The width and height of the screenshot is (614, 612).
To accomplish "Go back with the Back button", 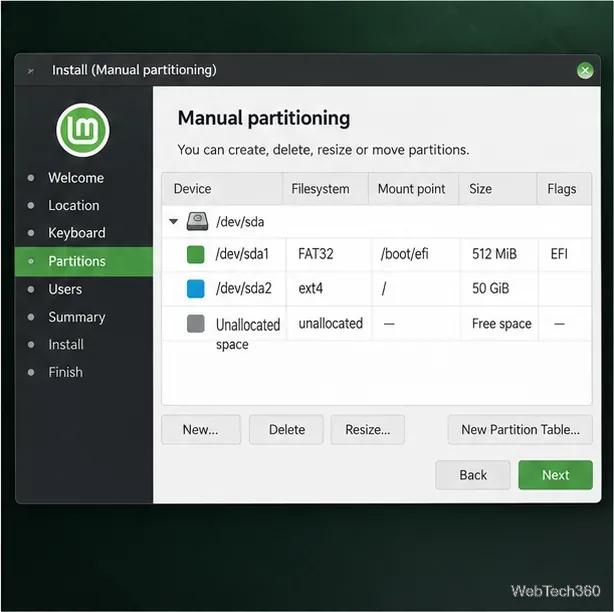I will click(x=473, y=475).
